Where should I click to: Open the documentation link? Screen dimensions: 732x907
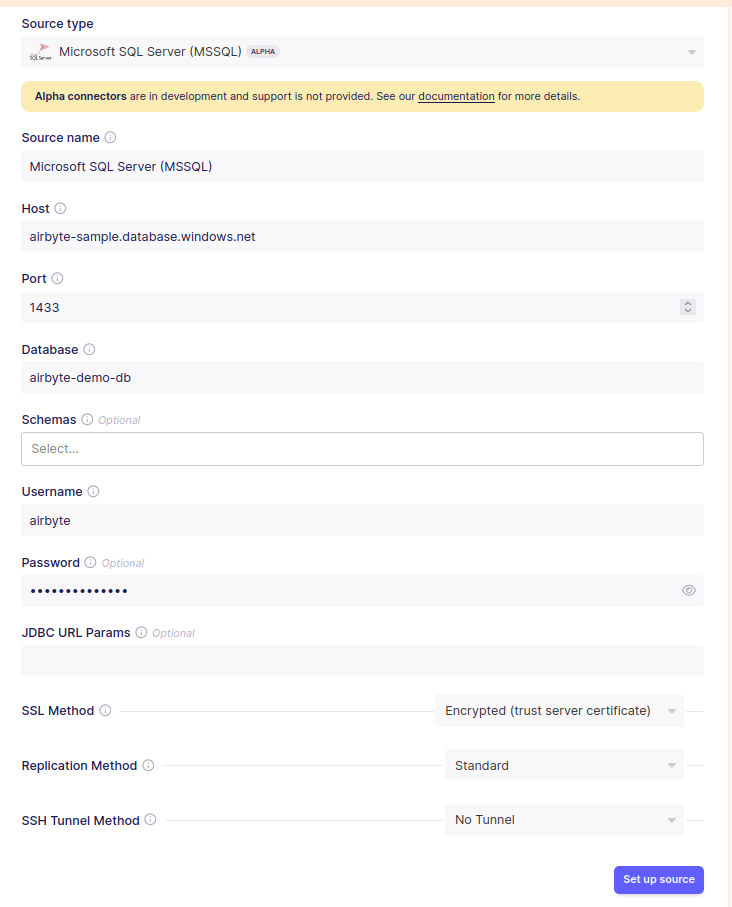point(456,96)
